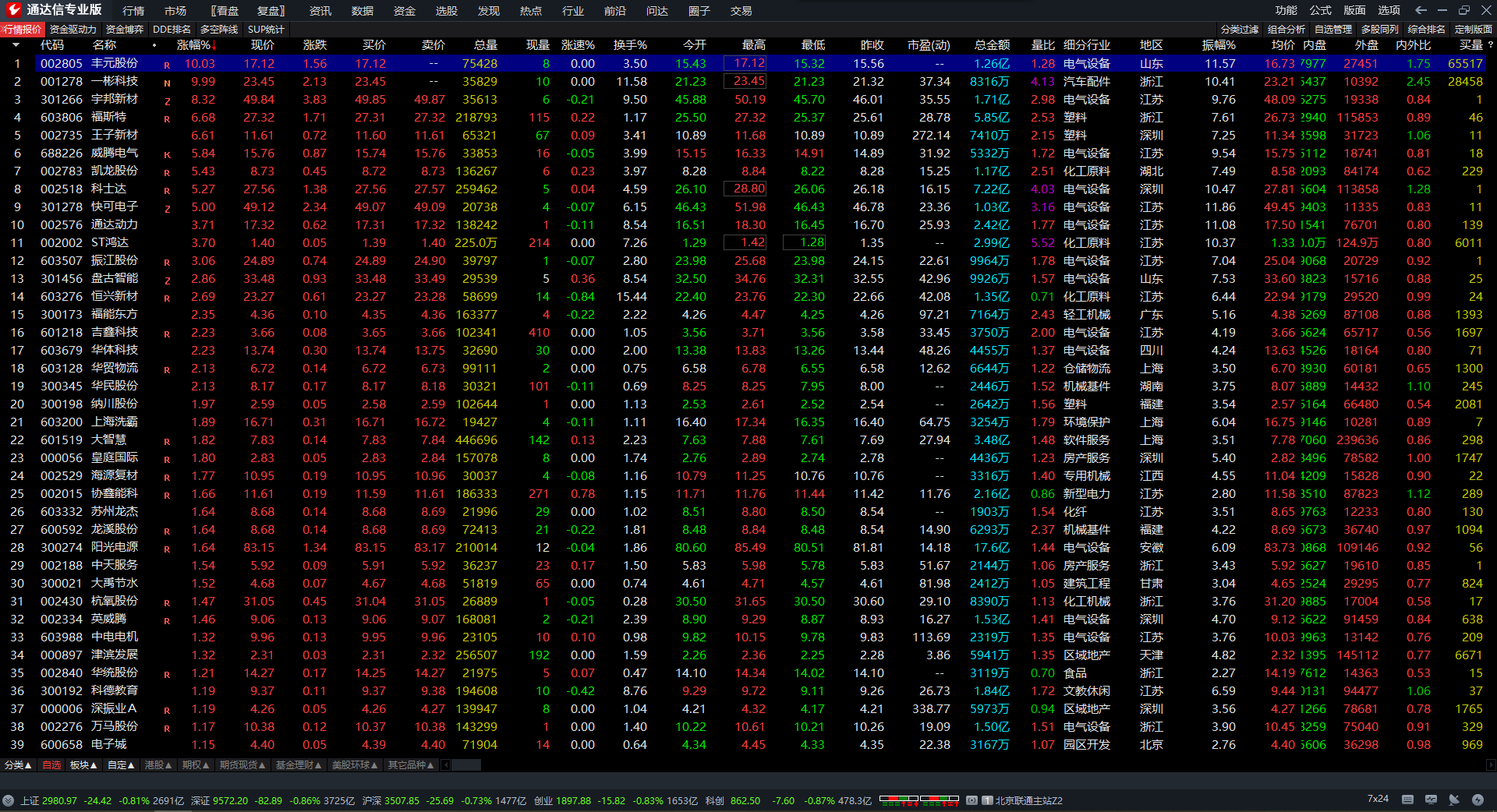
Task: Click the broadcast icon beside 北京联通主站Z2
Action: tap(971, 800)
